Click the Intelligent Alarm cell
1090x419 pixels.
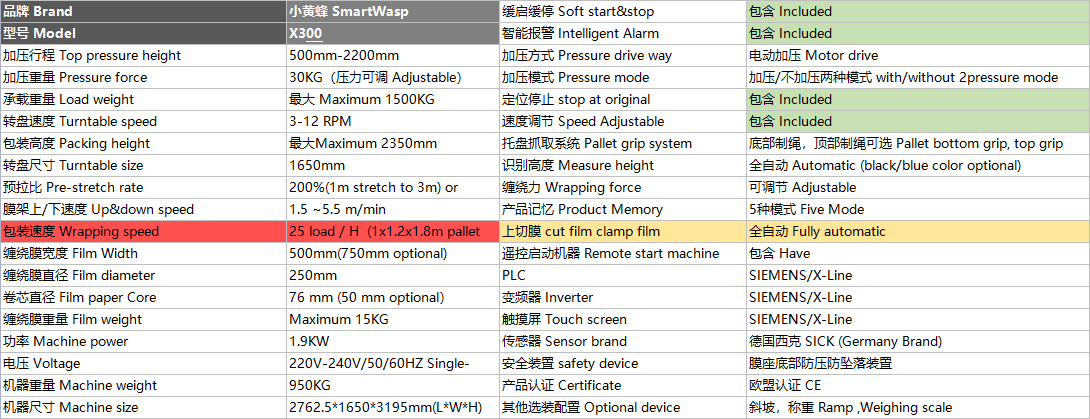click(621, 33)
